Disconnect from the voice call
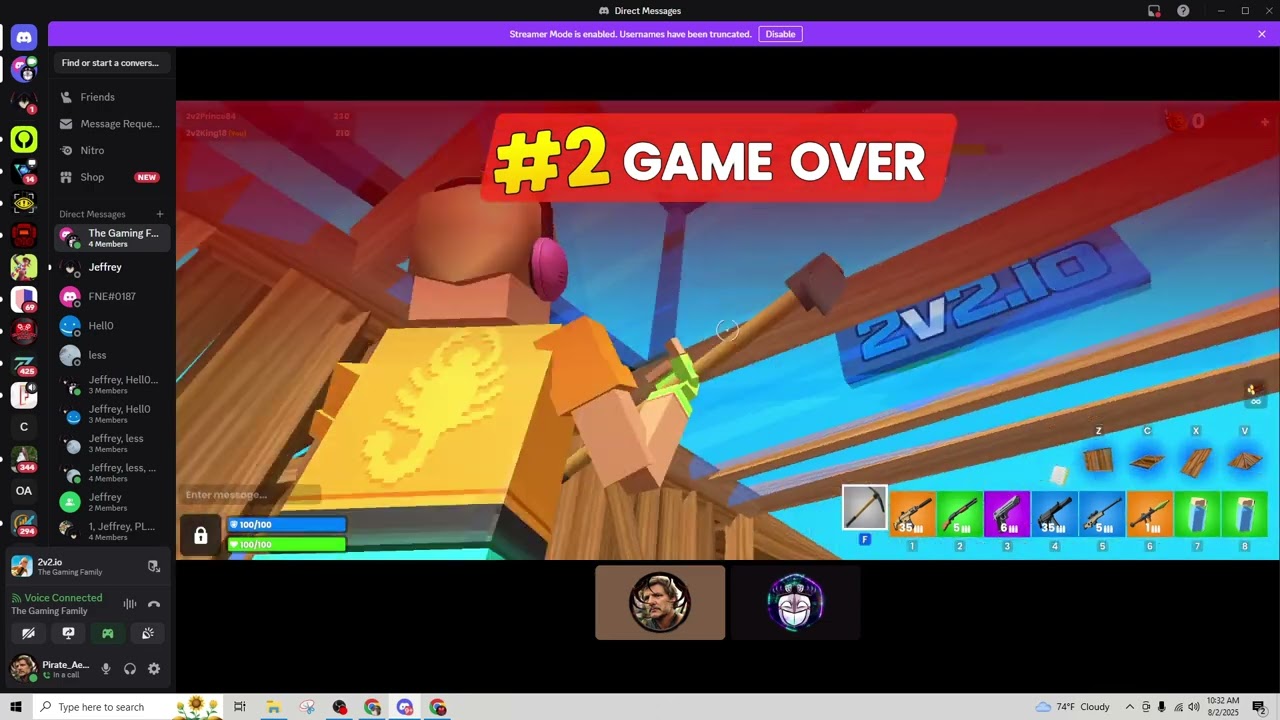The width and height of the screenshot is (1280, 720). pyautogui.click(x=154, y=604)
